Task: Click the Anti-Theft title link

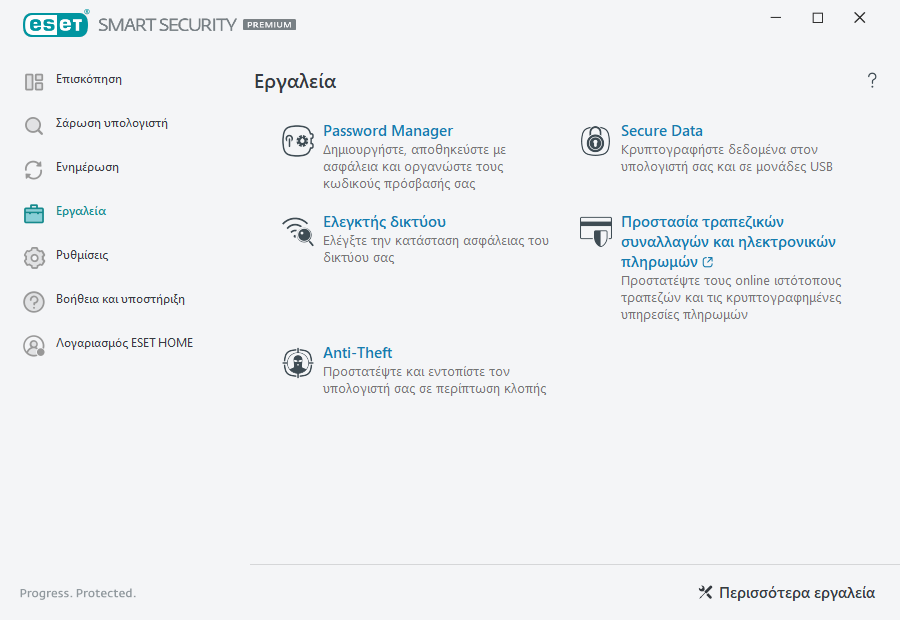Action: point(357,353)
